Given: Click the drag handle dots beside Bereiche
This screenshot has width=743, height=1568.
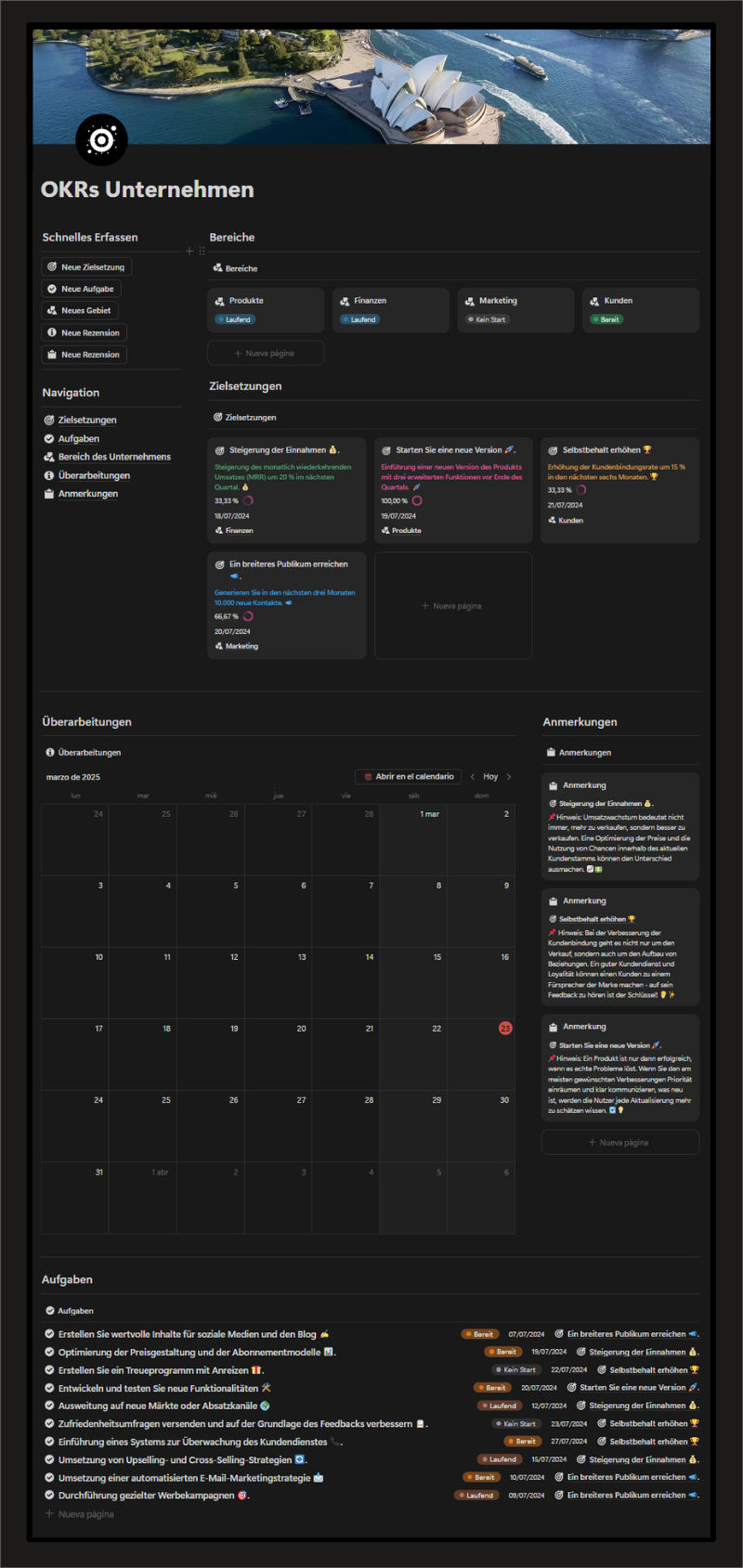Looking at the screenshot, I should [202, 251].
